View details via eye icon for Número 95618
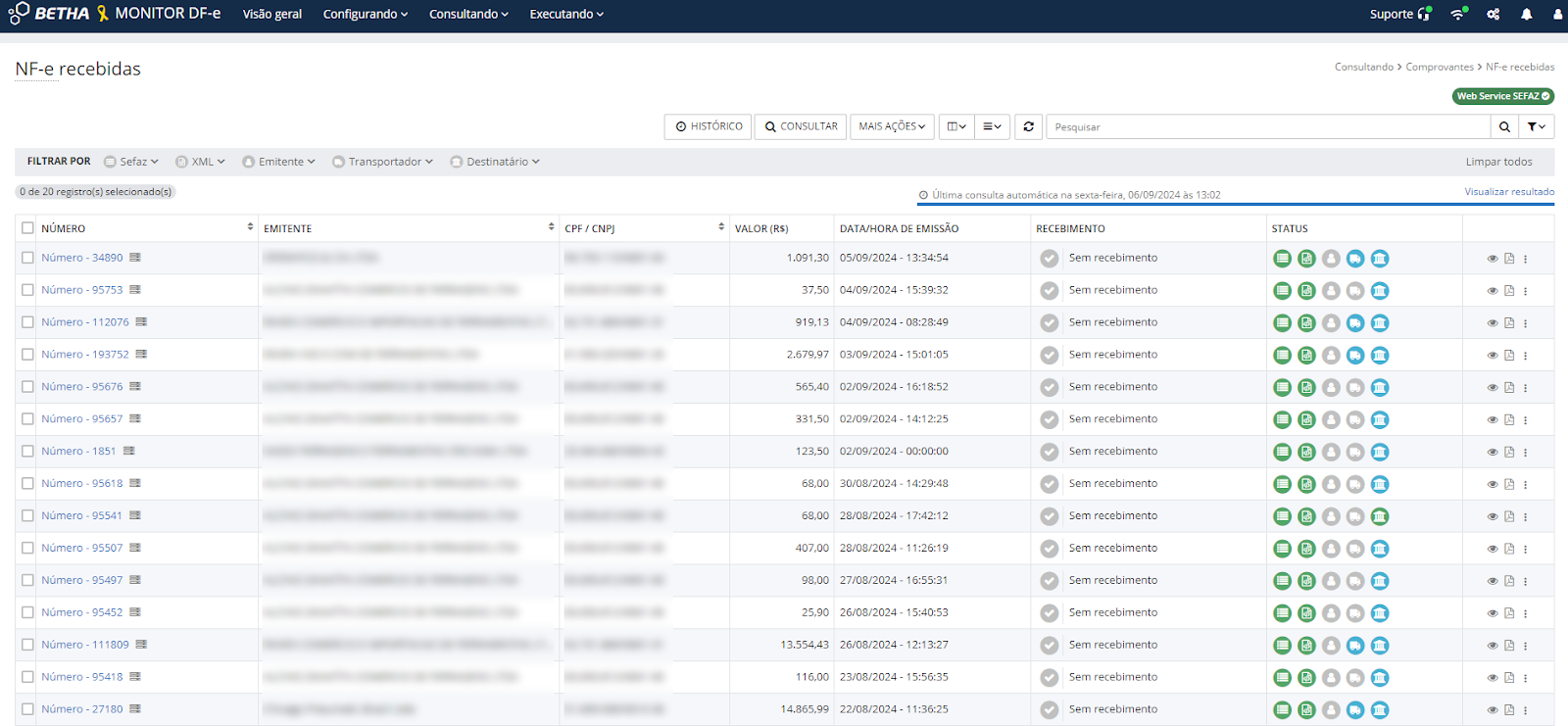1568x726 pixels. point(1493,484)
